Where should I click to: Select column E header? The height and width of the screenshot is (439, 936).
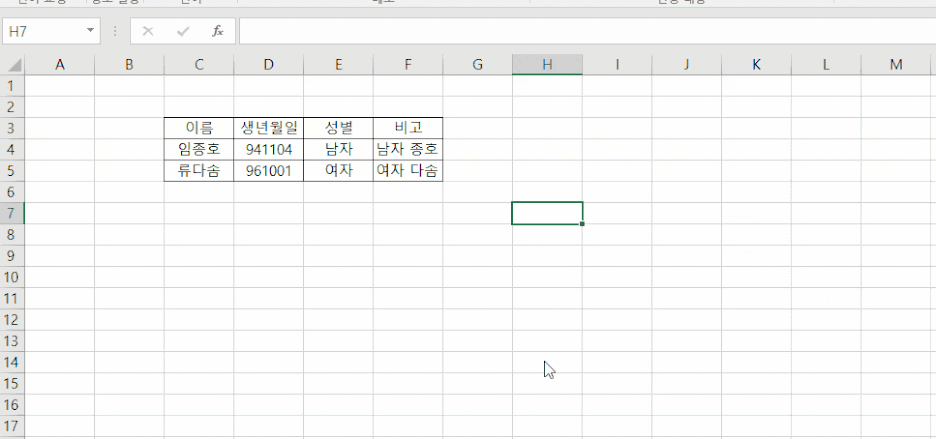point(338,65)
